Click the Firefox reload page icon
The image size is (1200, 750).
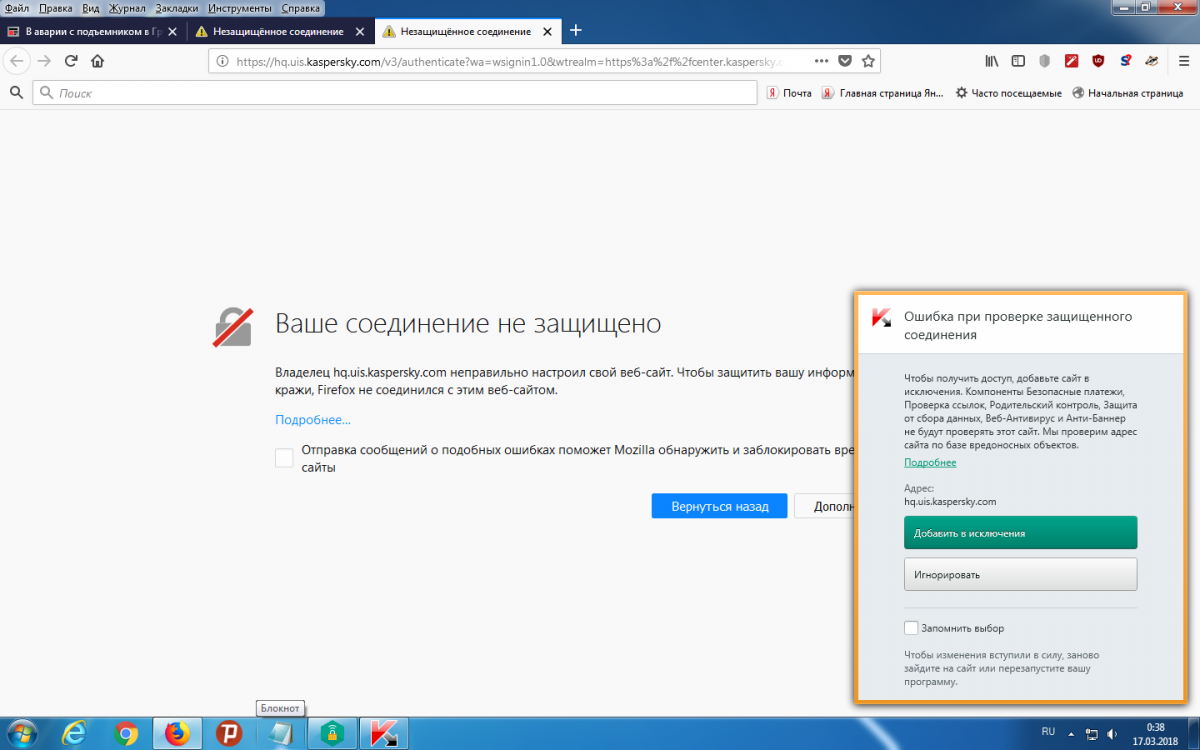(71, 61)
